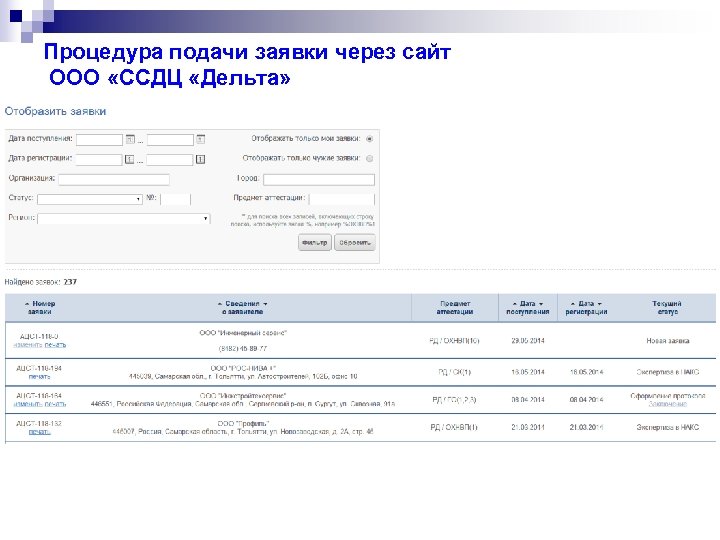Image resolution: width=720 pixels, height=540 pixels.
Task: Open 'Заключение' link in status column
Action: (x=668, y=404)
